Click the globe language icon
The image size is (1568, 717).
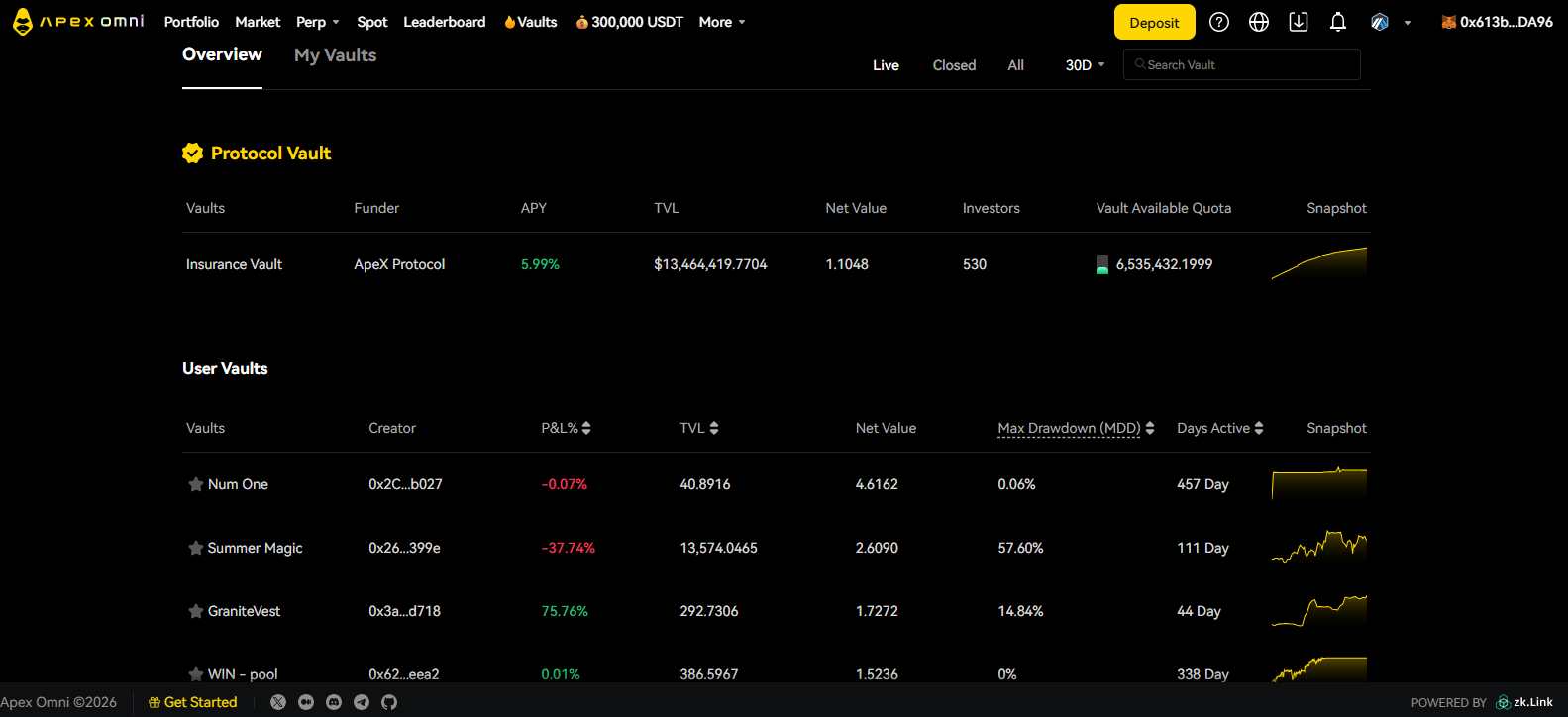(1259, 22)
